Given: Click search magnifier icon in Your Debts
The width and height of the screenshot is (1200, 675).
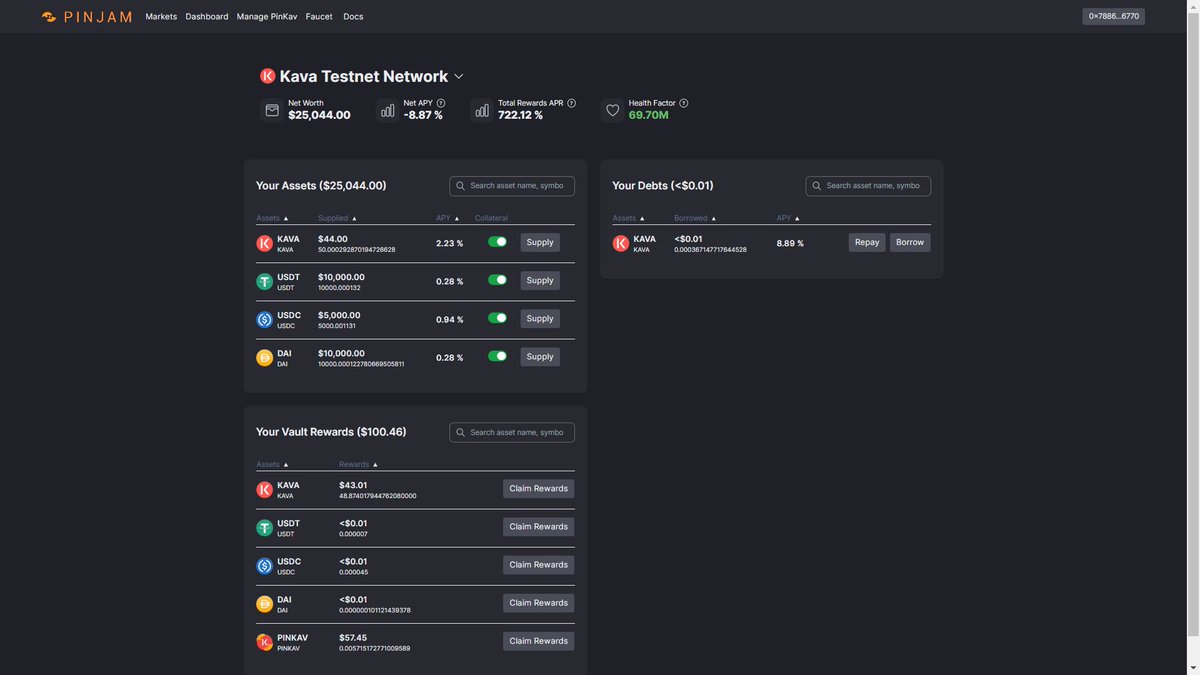Looking at the screenshot, I should [x=817, y=186].
